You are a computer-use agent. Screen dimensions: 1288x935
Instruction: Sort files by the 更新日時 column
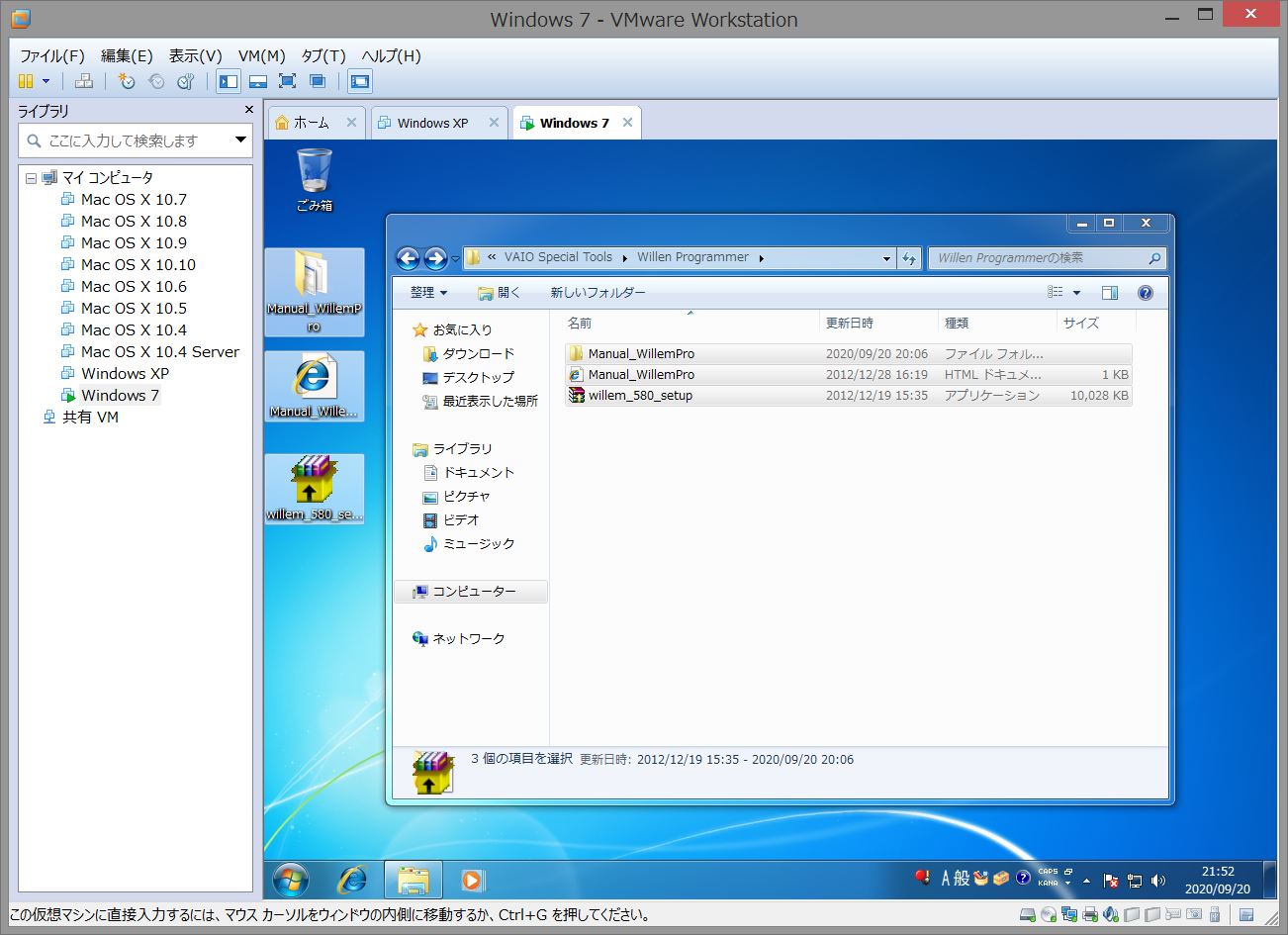pyautogui.click(x=850, y=323)
